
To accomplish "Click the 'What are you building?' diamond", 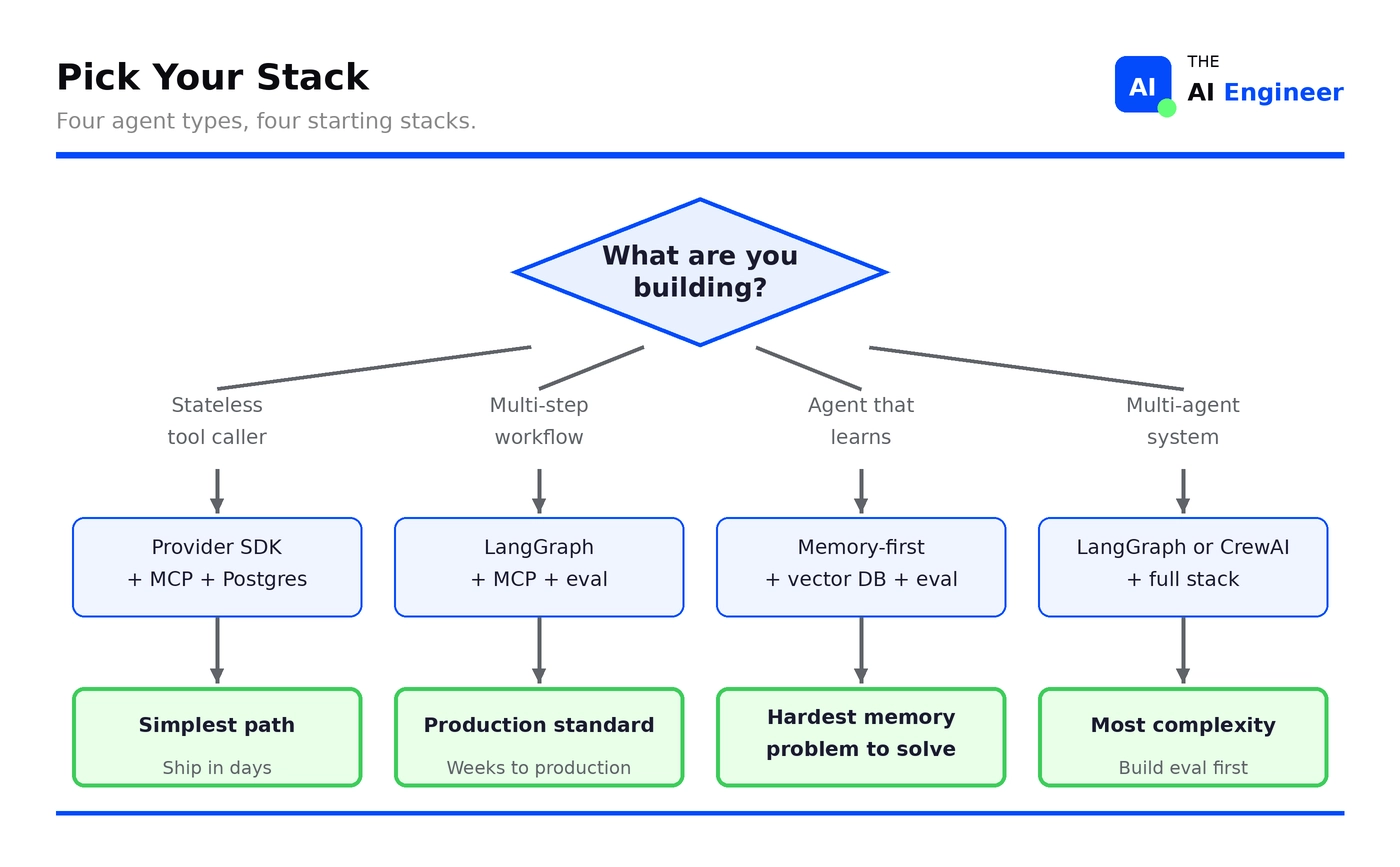I will click(700, 272).
